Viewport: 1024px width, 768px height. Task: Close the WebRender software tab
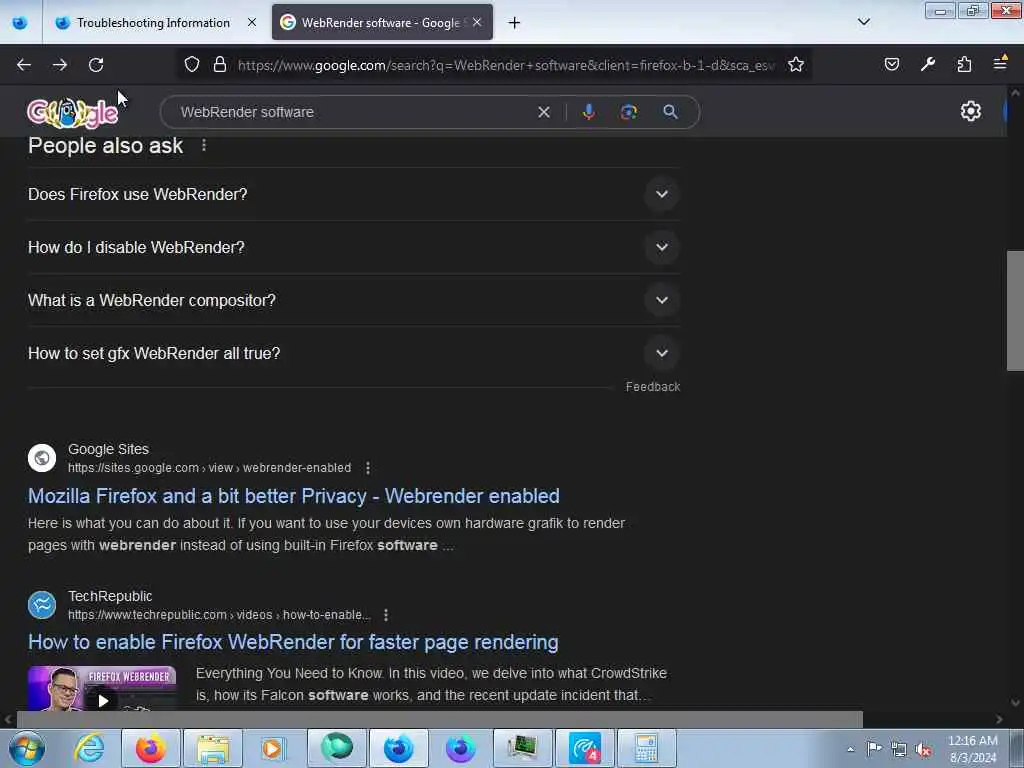(477, 23)
